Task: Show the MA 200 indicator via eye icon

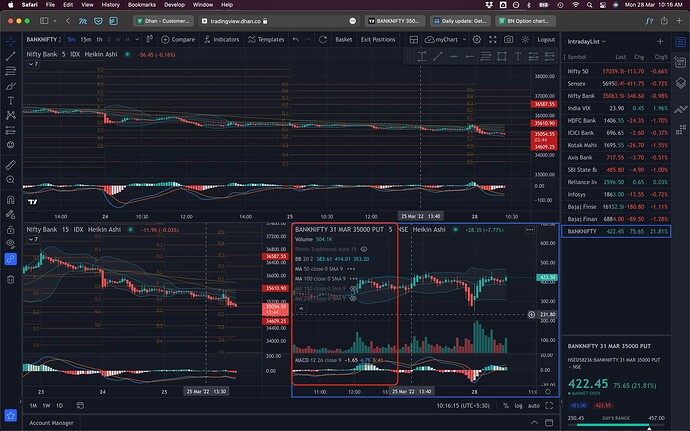Action: click(352, 298)
